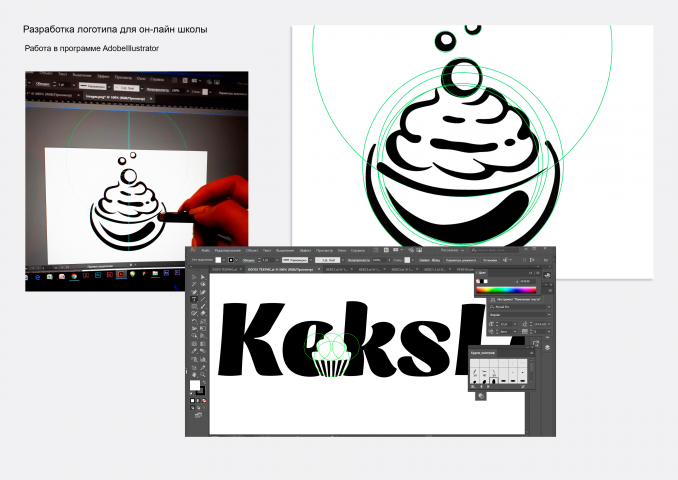Set toolbox paint mode to solid Color
Screen dimensions: 678x480
[x=192, y=400]
